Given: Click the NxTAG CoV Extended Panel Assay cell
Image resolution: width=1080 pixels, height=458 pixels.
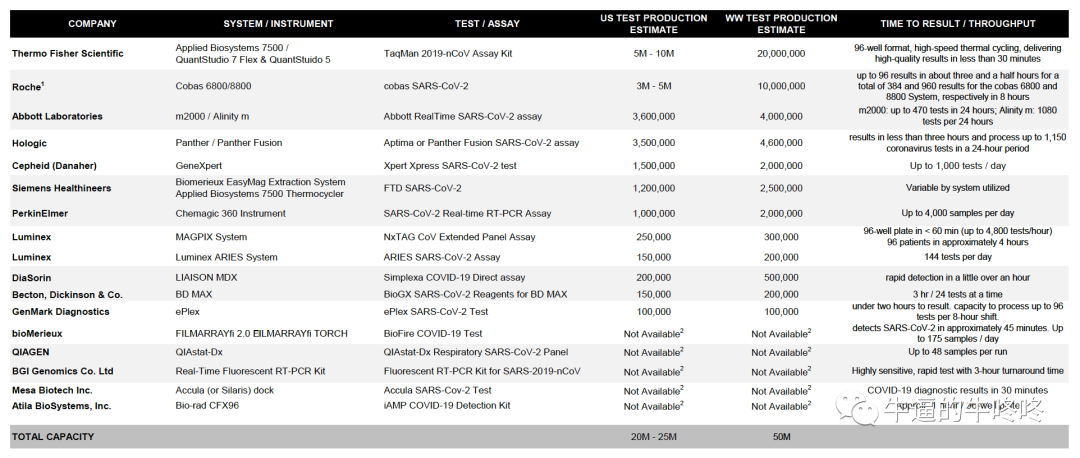Looking at the screenshot, I should pos(459,237).
